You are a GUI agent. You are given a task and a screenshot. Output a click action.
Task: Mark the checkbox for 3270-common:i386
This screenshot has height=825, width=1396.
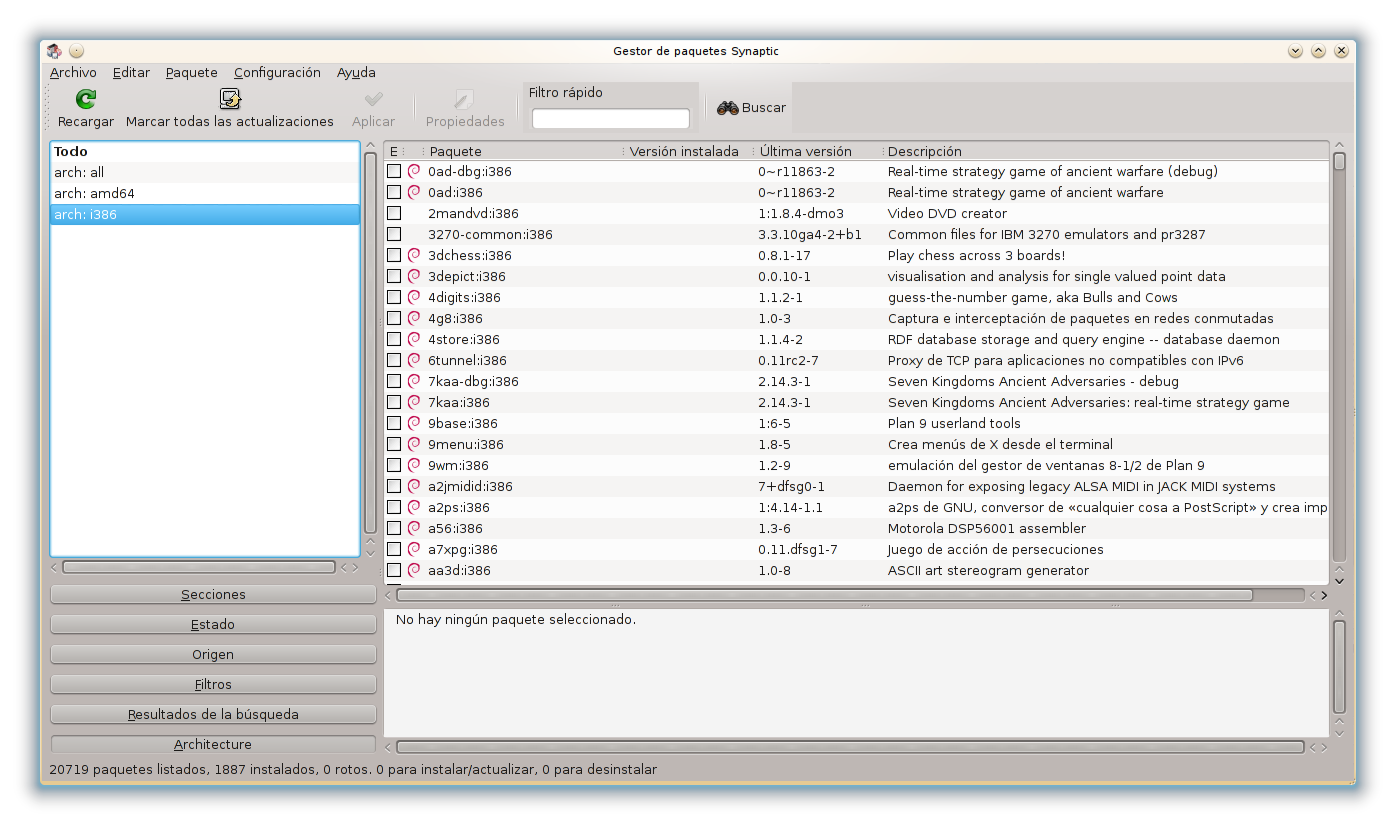point(394,234)
